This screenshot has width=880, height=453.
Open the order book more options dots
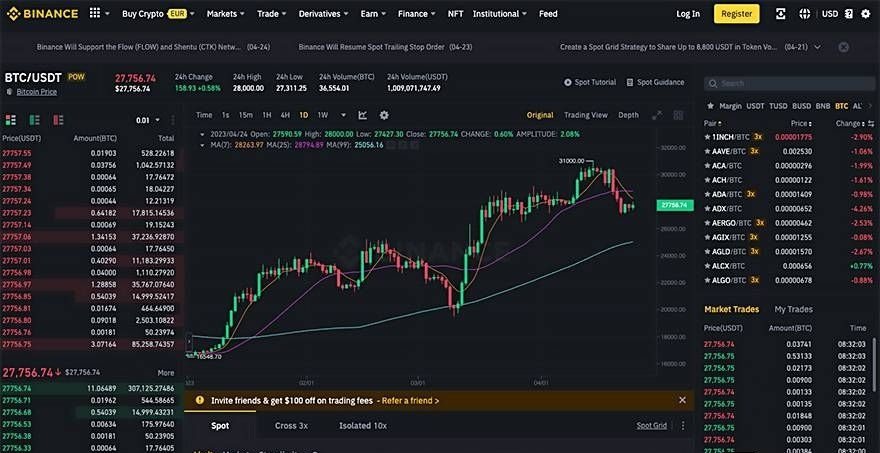point(173,120)
